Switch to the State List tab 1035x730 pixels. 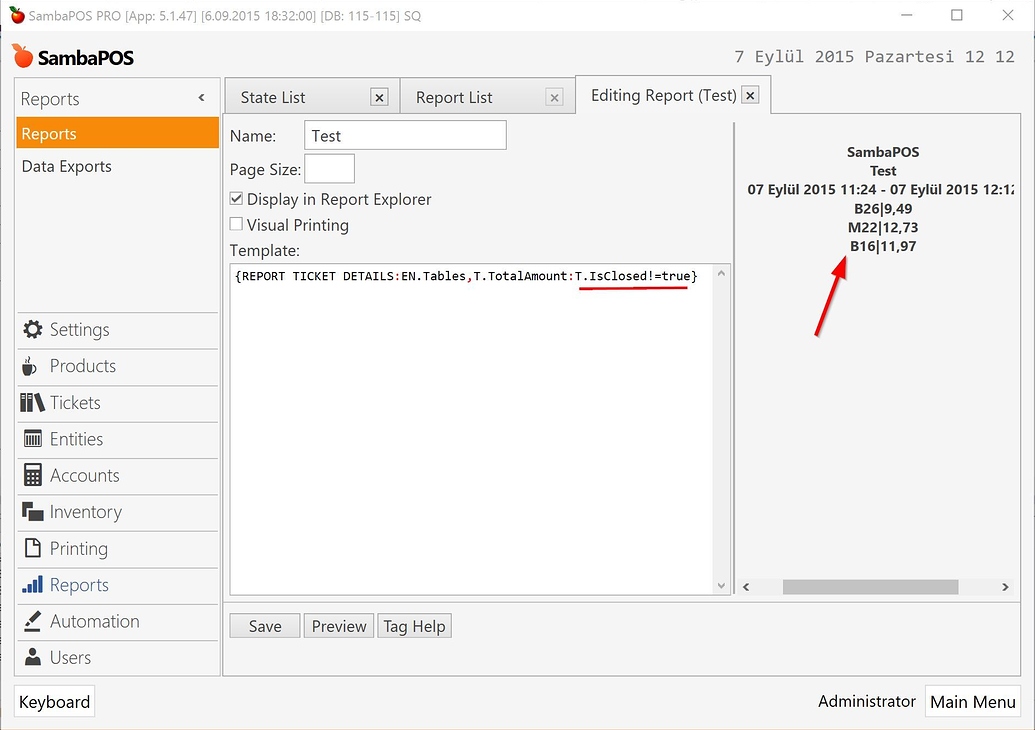(x=273, y=96)
